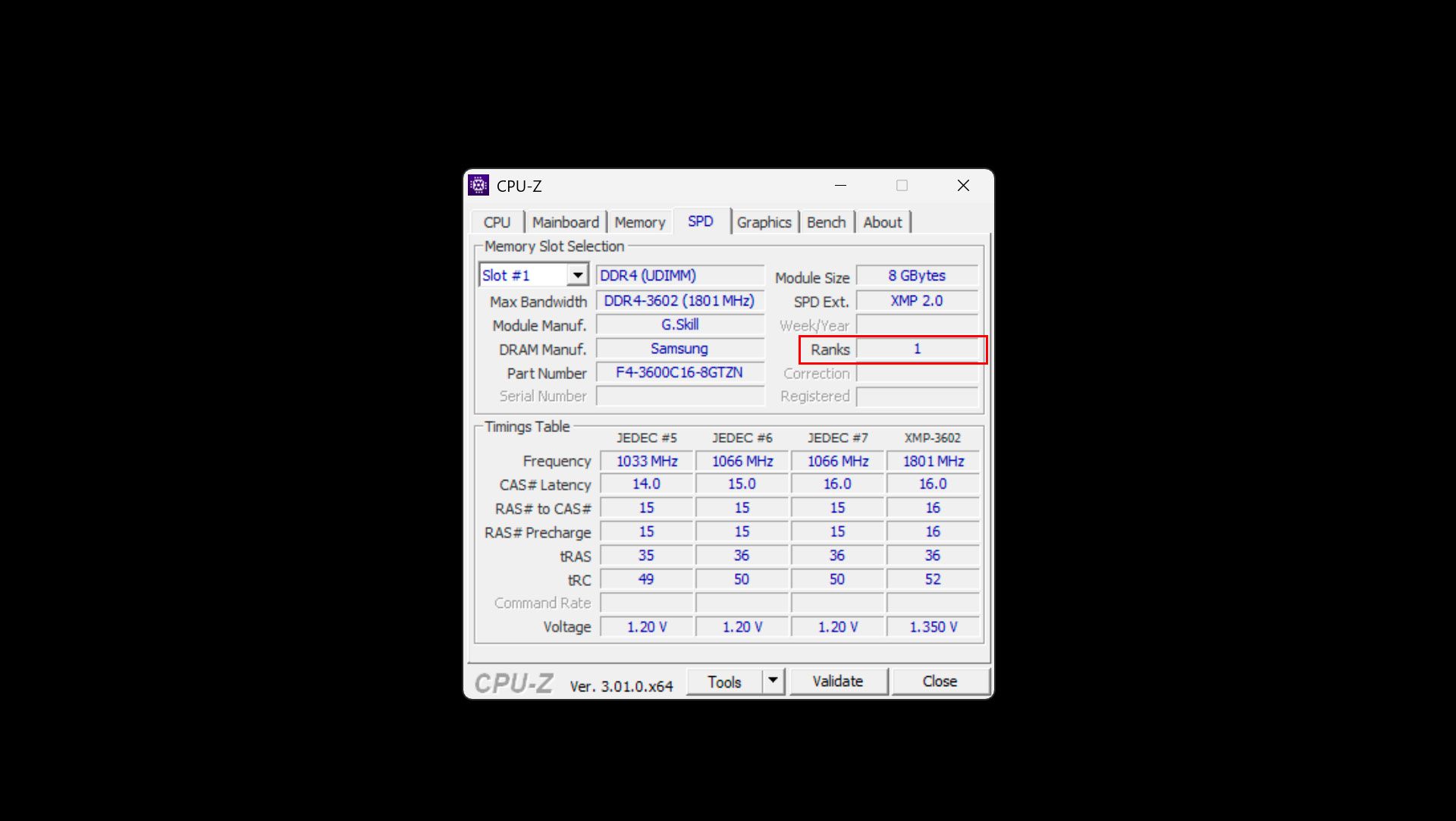
Task: Click the Validate button
Action: (837, 681)
